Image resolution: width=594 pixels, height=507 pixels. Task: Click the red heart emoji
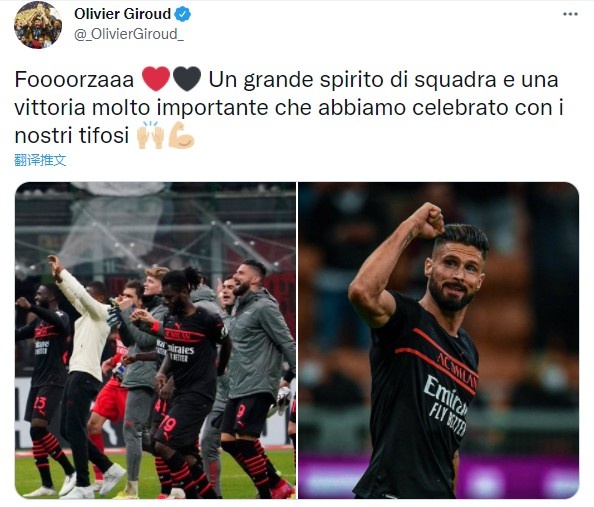click(x=156, y=79)
